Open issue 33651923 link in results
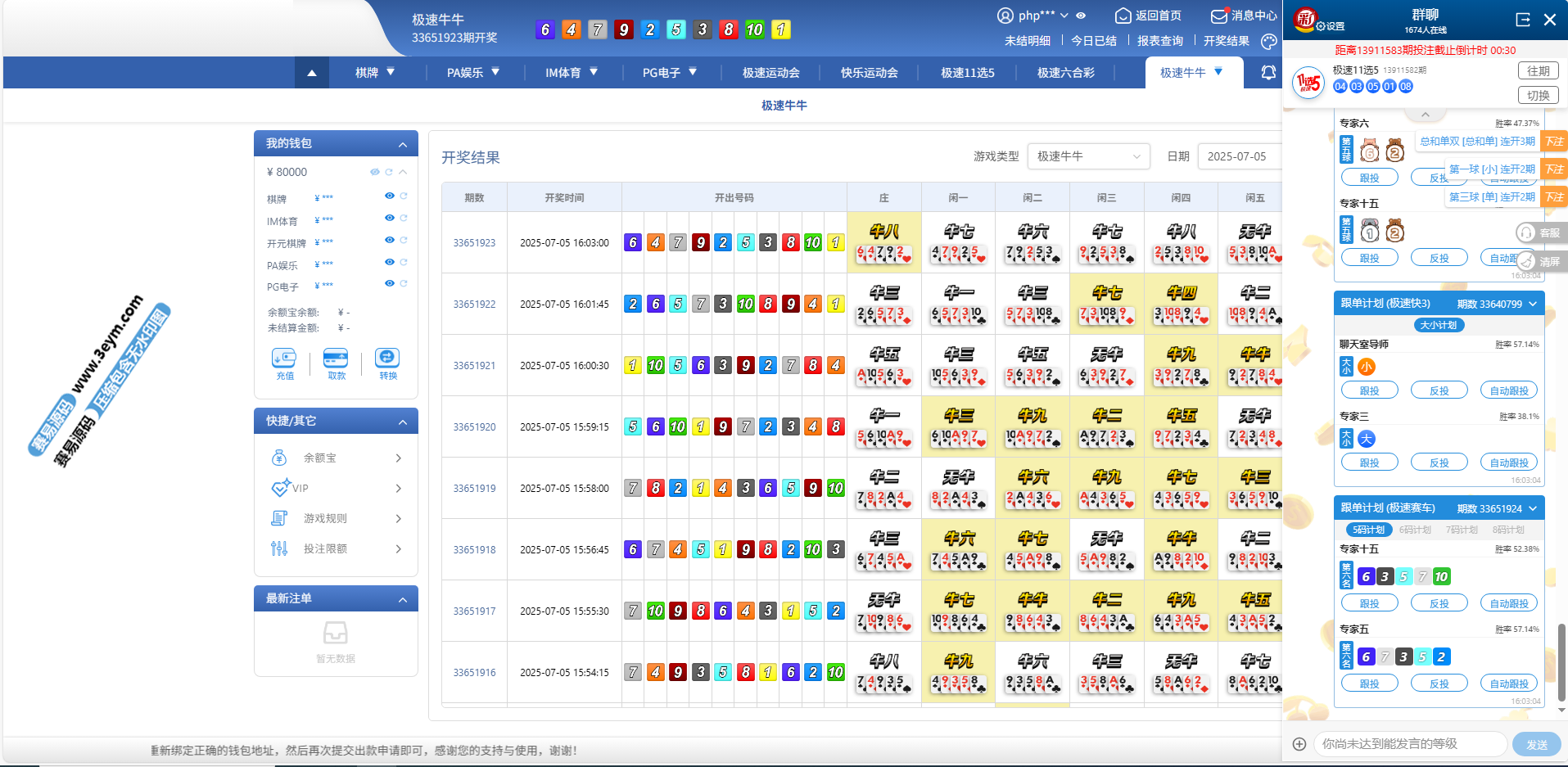1568x767 pixels. pos(474,243)
